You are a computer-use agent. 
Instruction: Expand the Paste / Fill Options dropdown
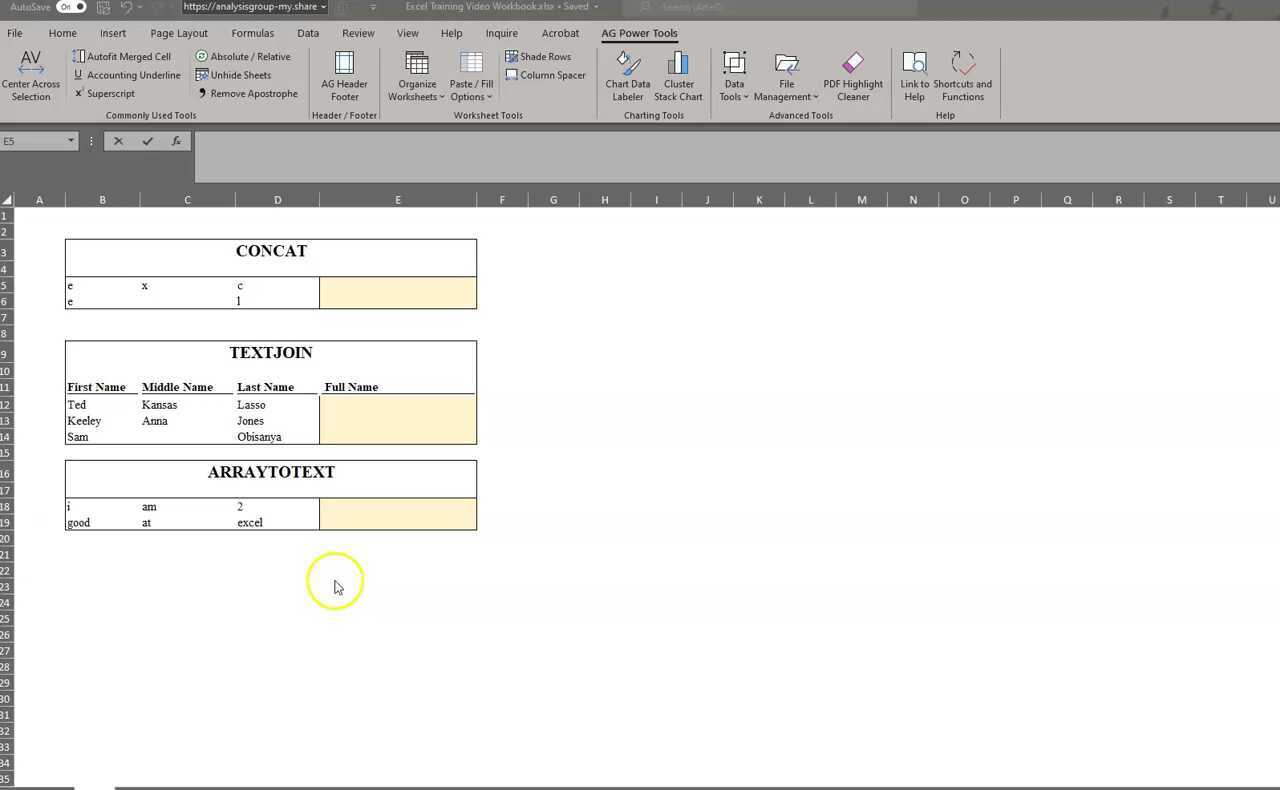(471, 97)
